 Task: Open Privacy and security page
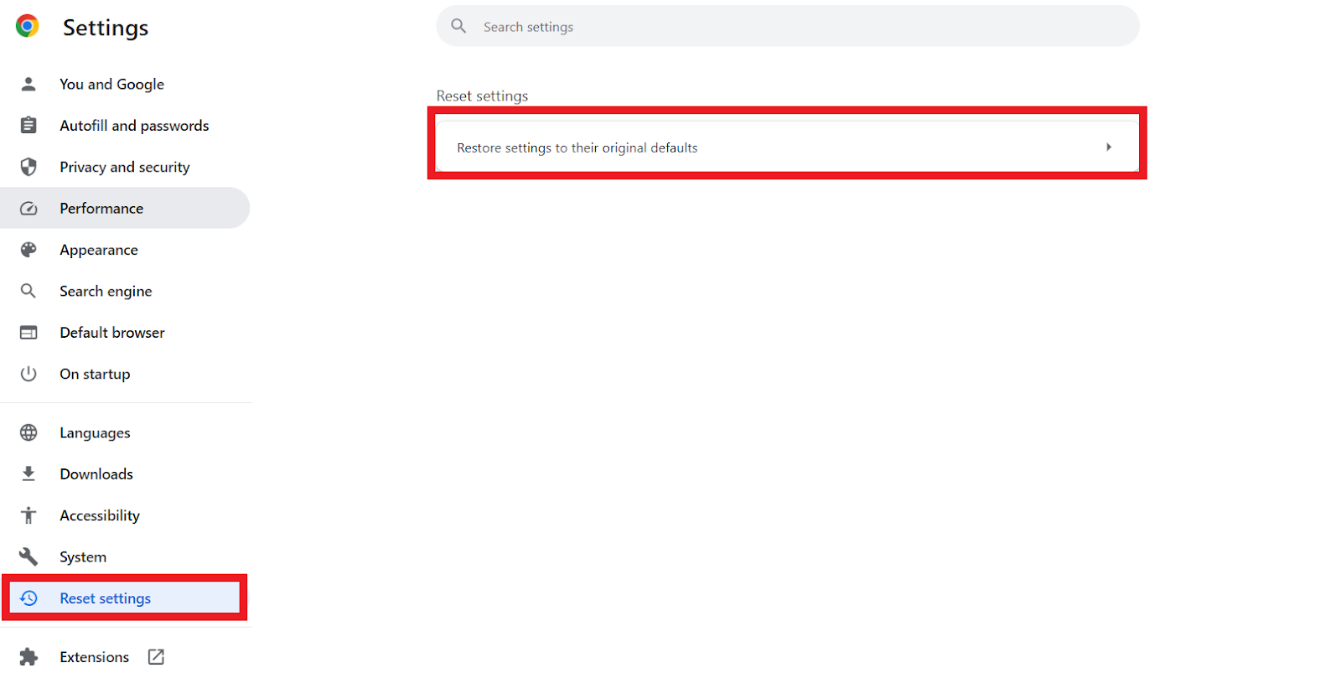tap(125, 167)
